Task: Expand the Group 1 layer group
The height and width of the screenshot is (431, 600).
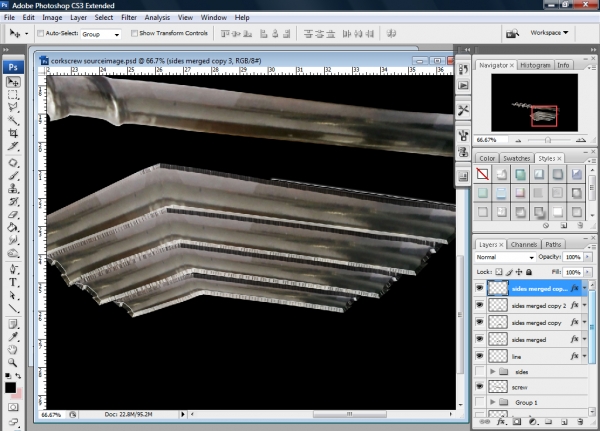Action: coord(493,402)
